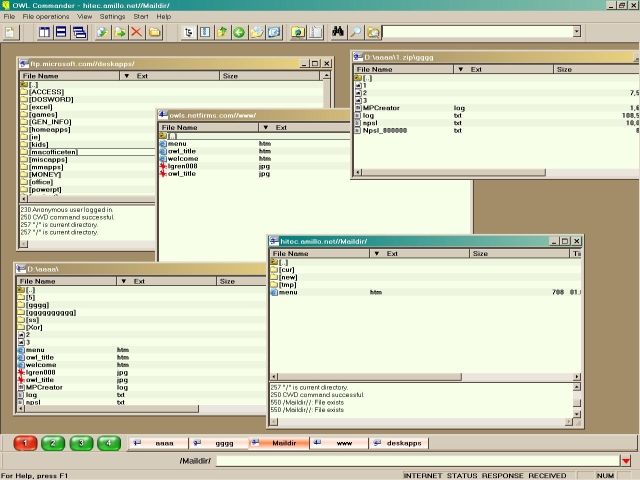Click the green up-arrow parent directory icon
Image resolution: width=640 pixels, height=480 pixels.
point(222,32)
